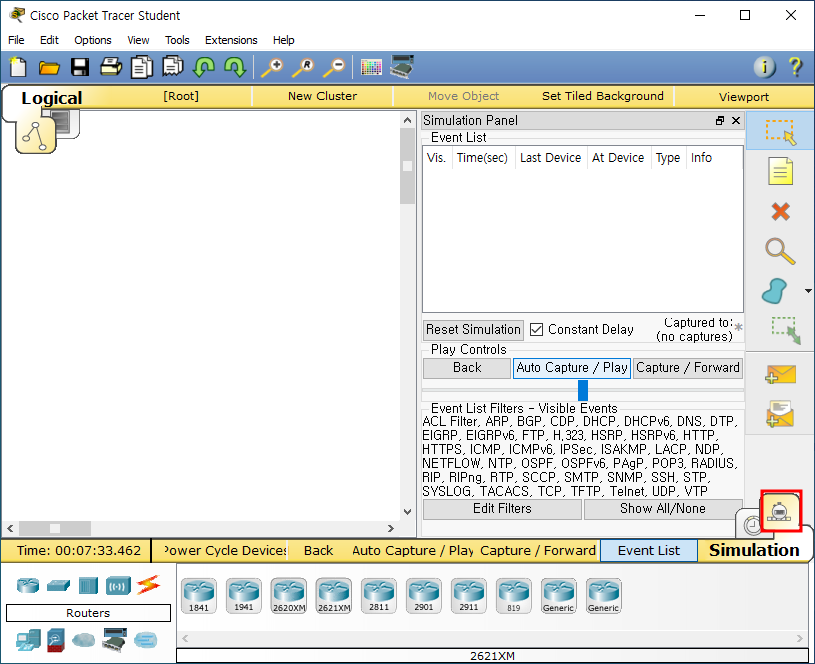This screenshot has width=815, height=664.
Task: Click New Cluster in the top bar
Action: coord(322,96)
